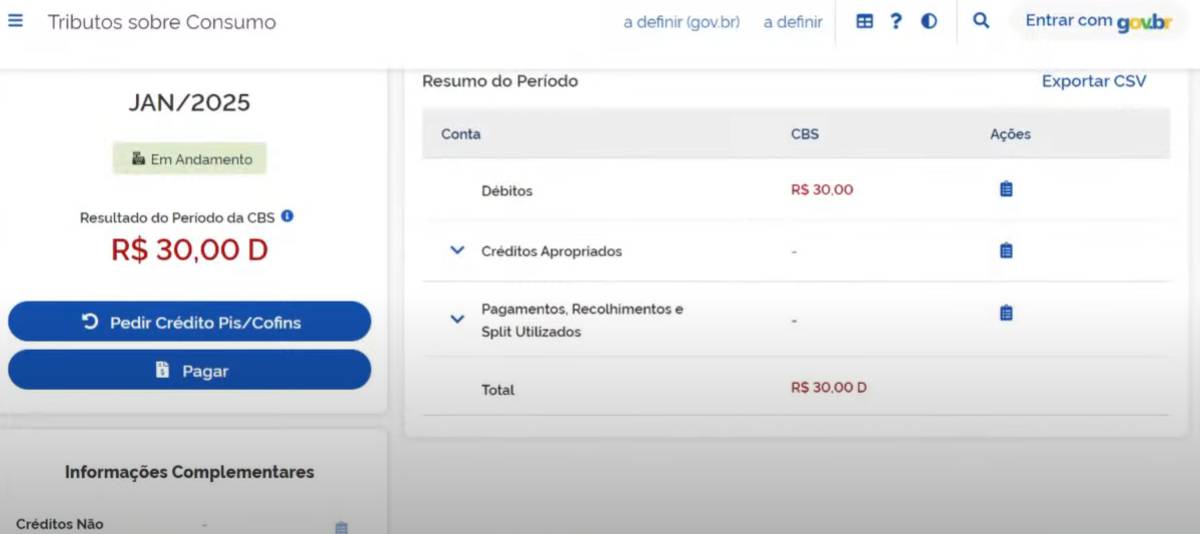This screenshot has height=534, width=1200.
Task: Expand Pagamentos, Recolhimentos e Split Utilizados row
Action: (x=457, y=319)
